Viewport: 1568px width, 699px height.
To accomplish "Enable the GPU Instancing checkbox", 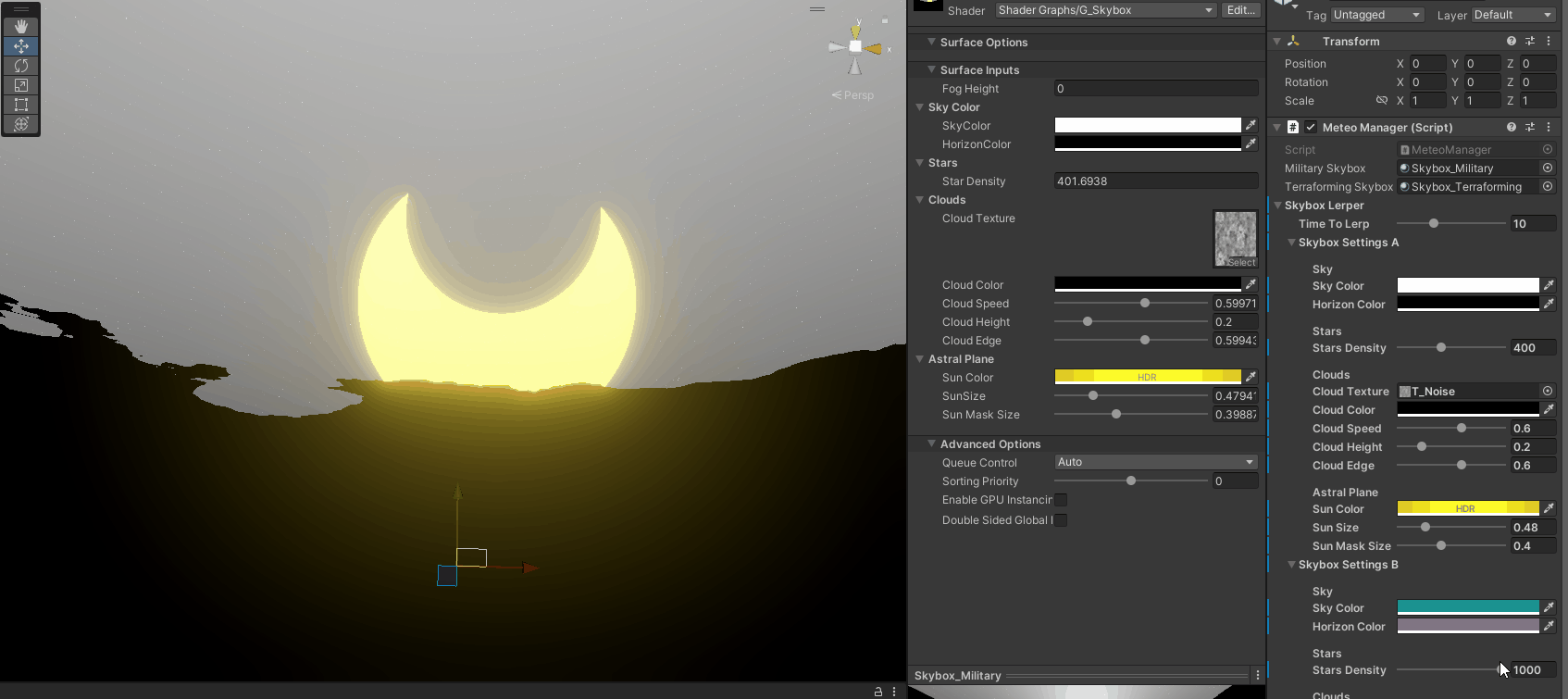I will 1061,500.
